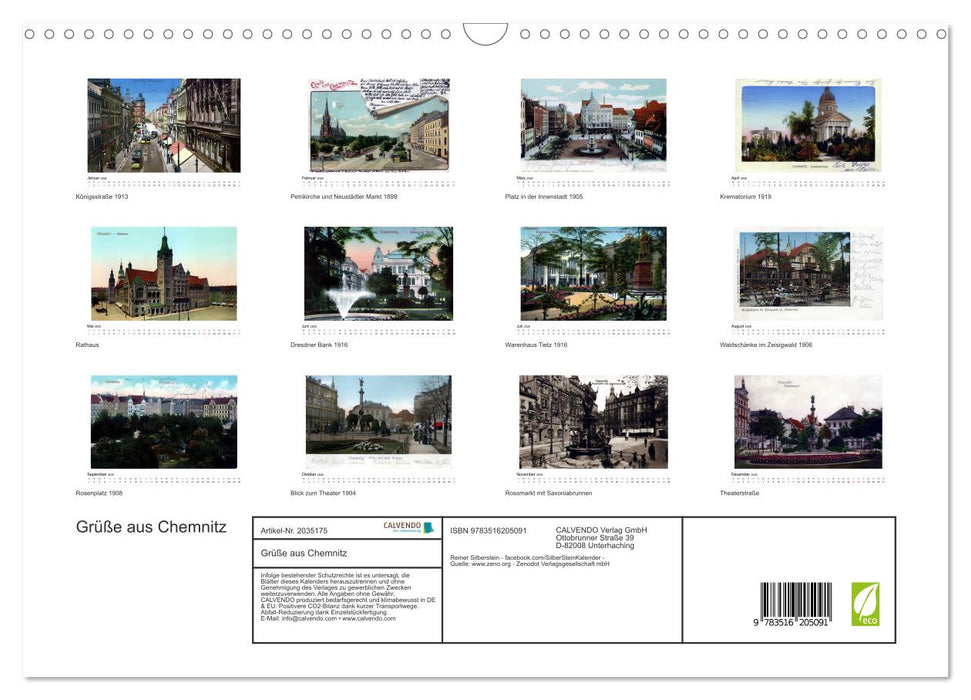Click the hanging hole cutout at the top center
This screenshot has width=971, height=700.
click(486, 35)
